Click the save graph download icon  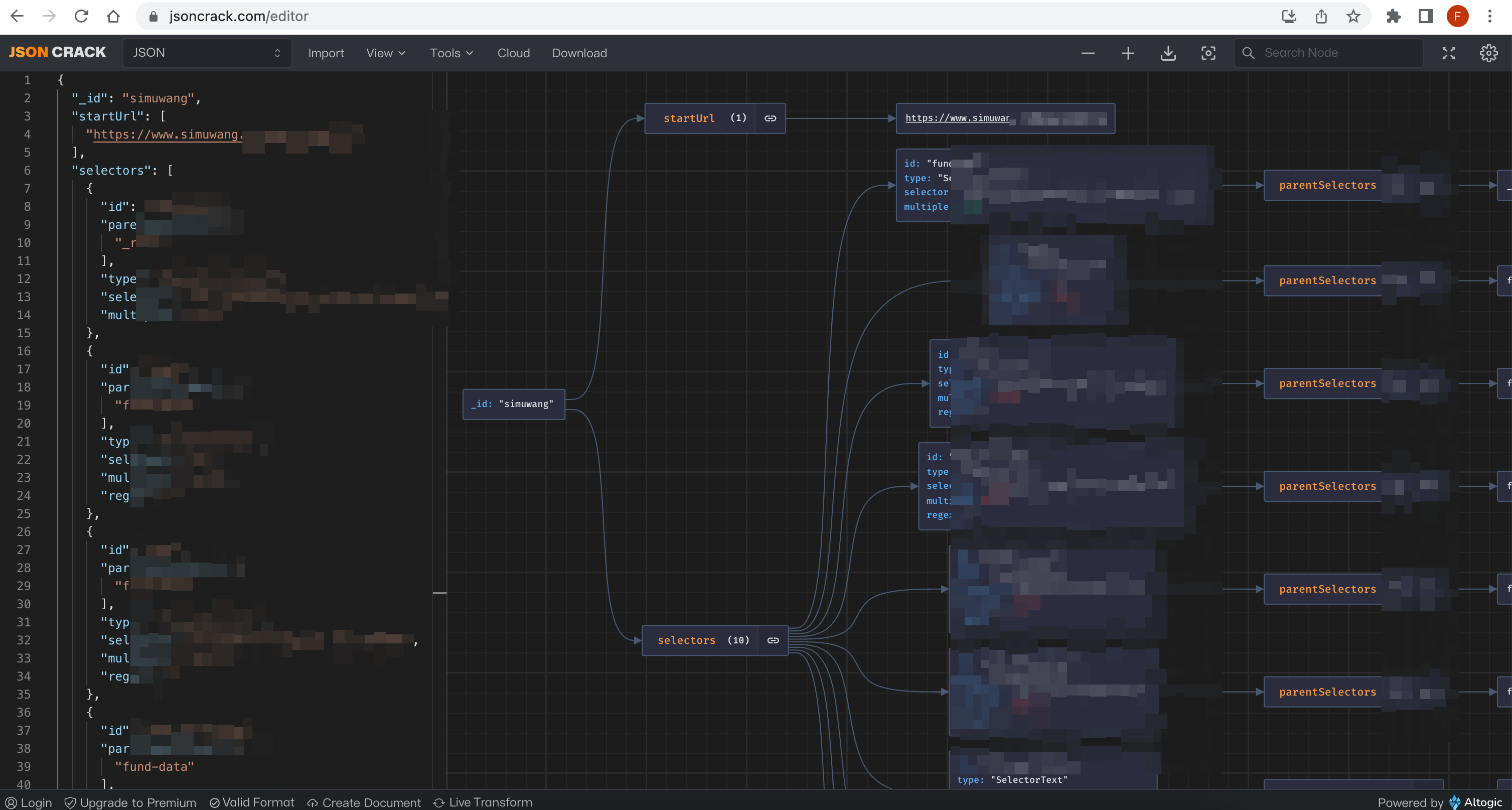(x=1168, y=53)
